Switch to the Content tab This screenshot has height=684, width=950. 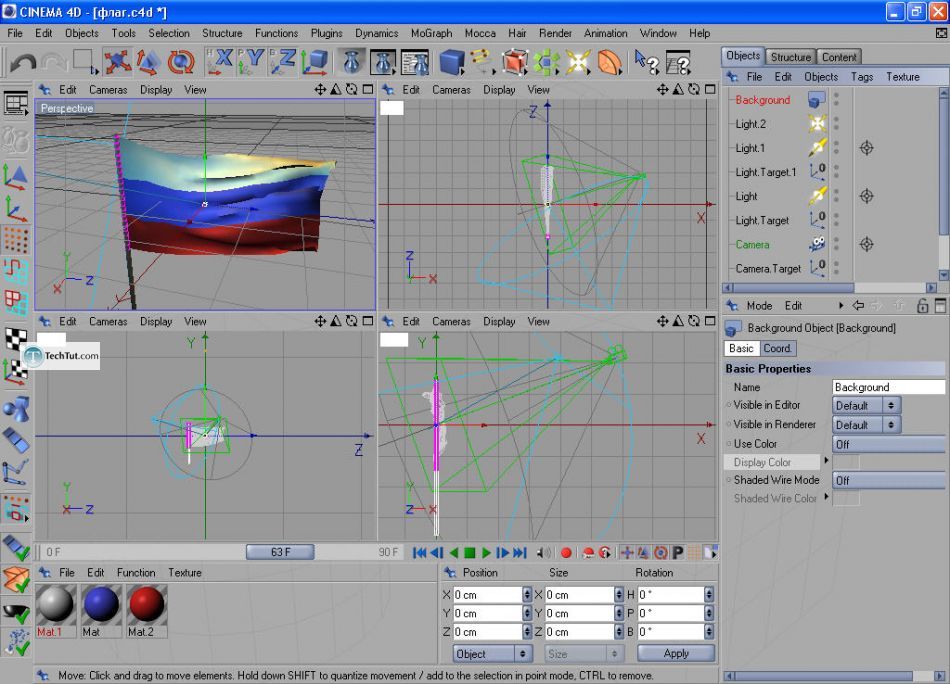point(839,57)
